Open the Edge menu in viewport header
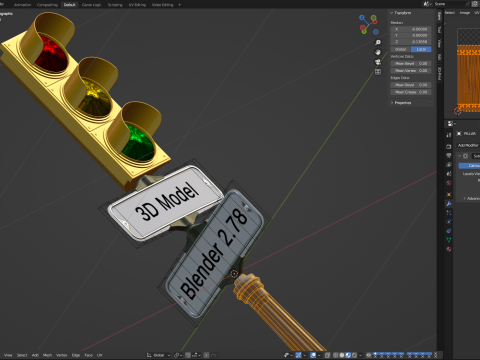Viewport: 480px width, 360px height. coord(76,355)
